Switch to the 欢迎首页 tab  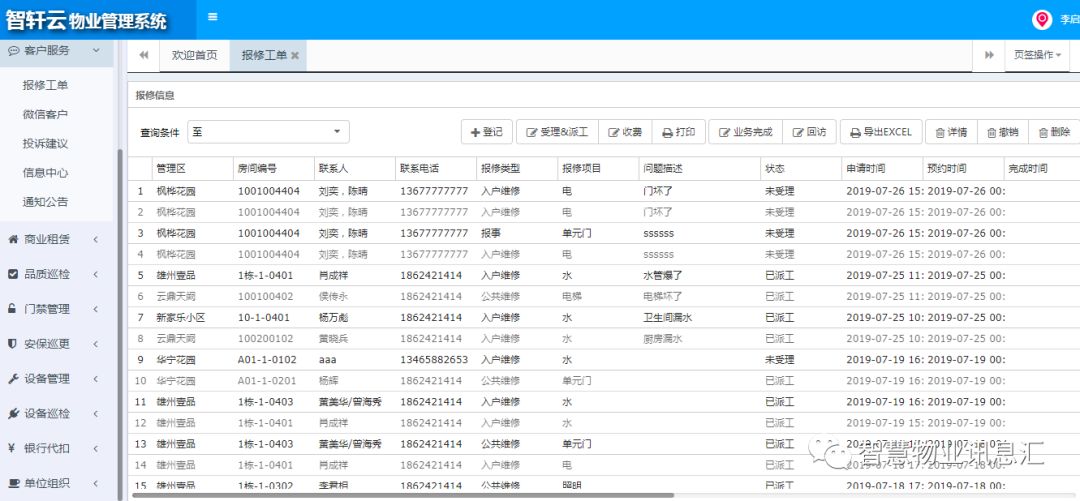[194, 55]
